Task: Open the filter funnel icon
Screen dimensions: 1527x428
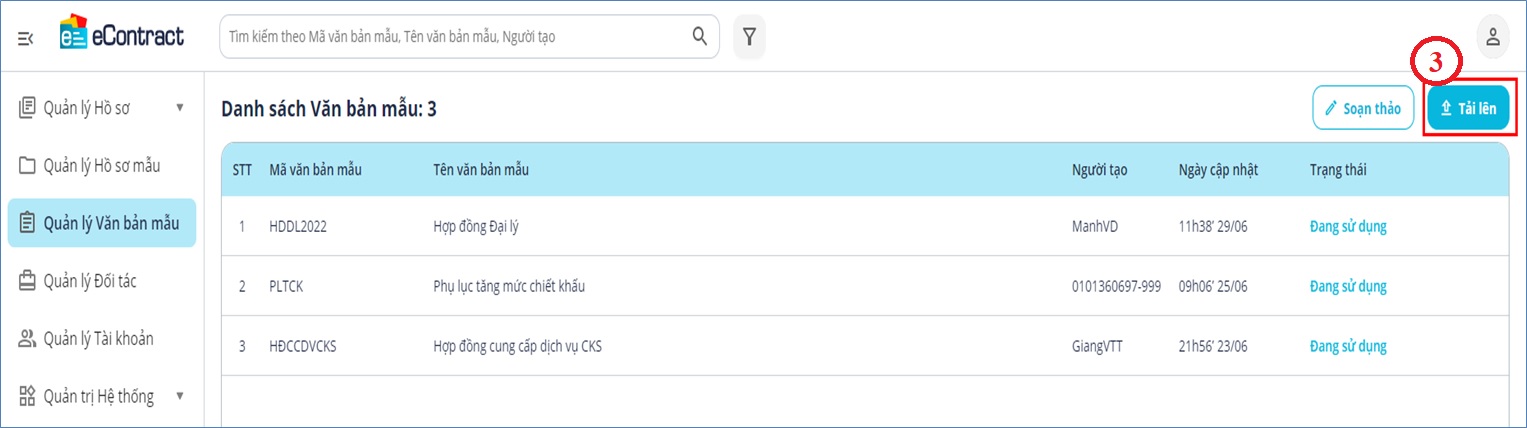Action: pos(749,37)
